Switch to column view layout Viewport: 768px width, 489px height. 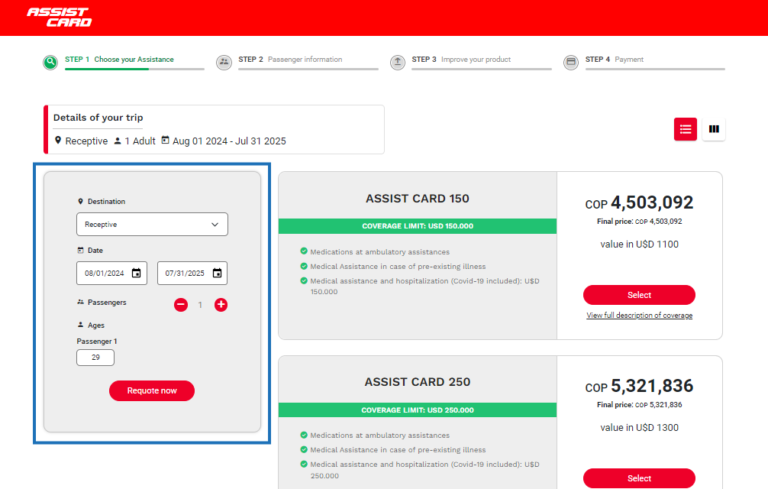click(x=714, y=129)
